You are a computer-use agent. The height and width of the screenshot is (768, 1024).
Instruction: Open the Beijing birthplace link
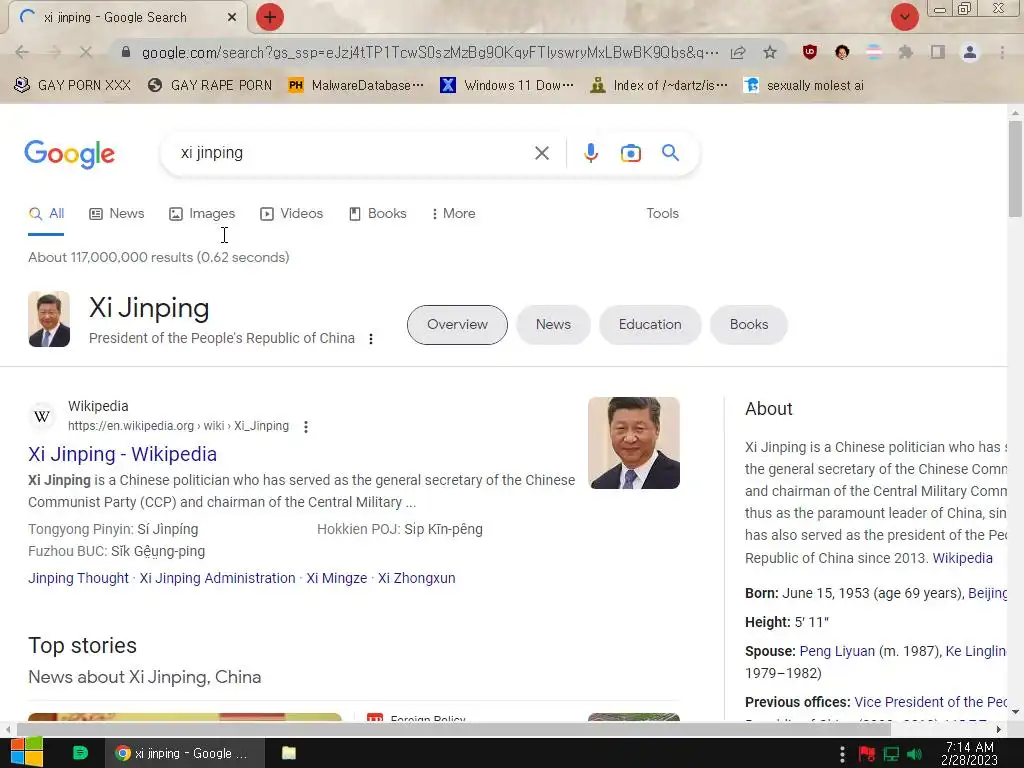(987, 594)
